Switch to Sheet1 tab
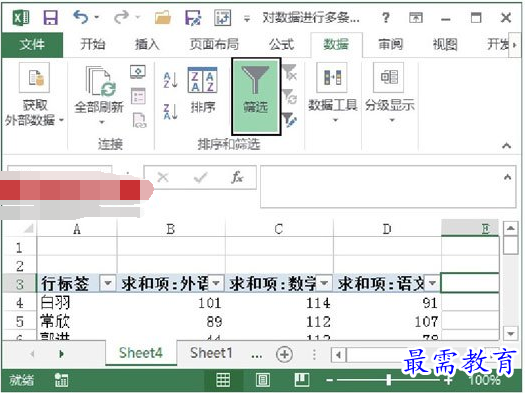The height and width of the screenshot is (393, 525). click(211, 353)
